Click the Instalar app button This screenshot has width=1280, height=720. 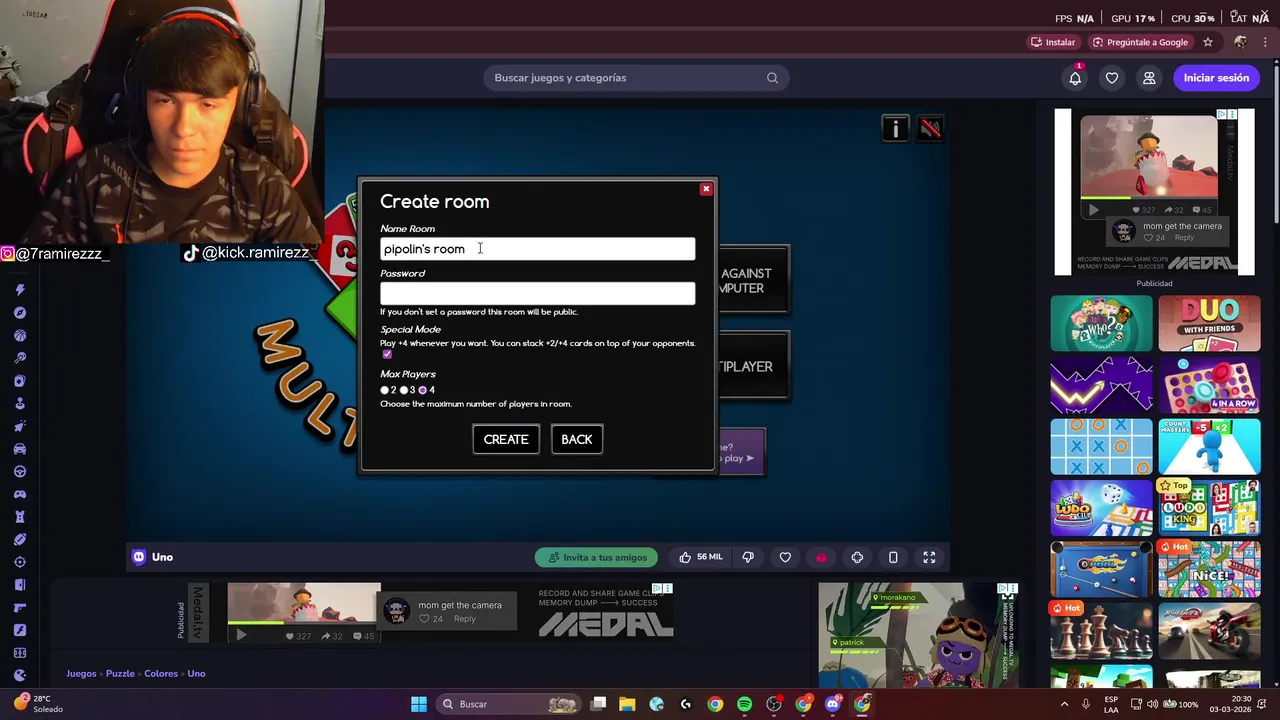(x=1053, y=42)
